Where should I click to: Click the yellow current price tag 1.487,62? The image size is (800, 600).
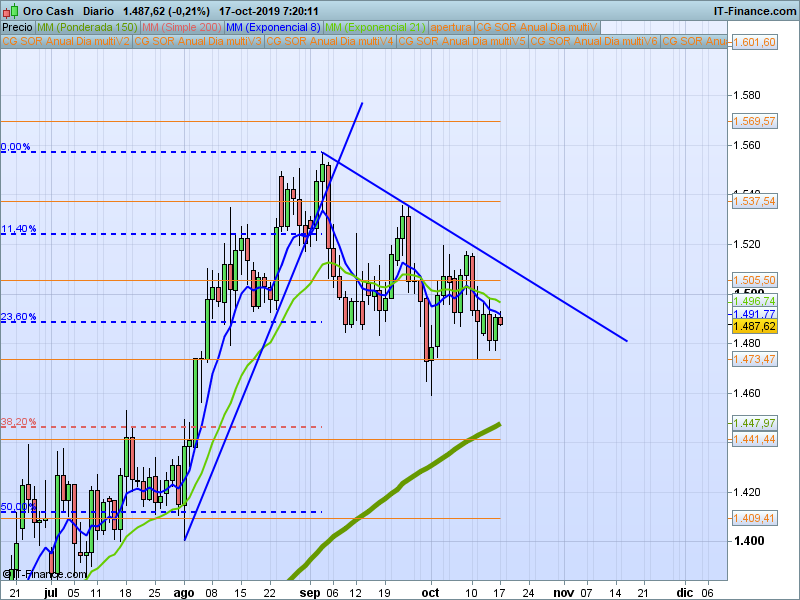tap(754, 327)
